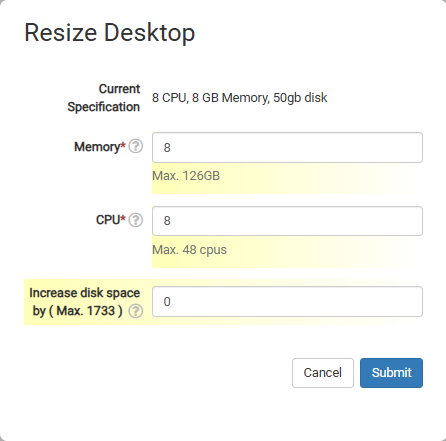Focus the CPU input field
The image size is (446, 441).
(287, 221)
